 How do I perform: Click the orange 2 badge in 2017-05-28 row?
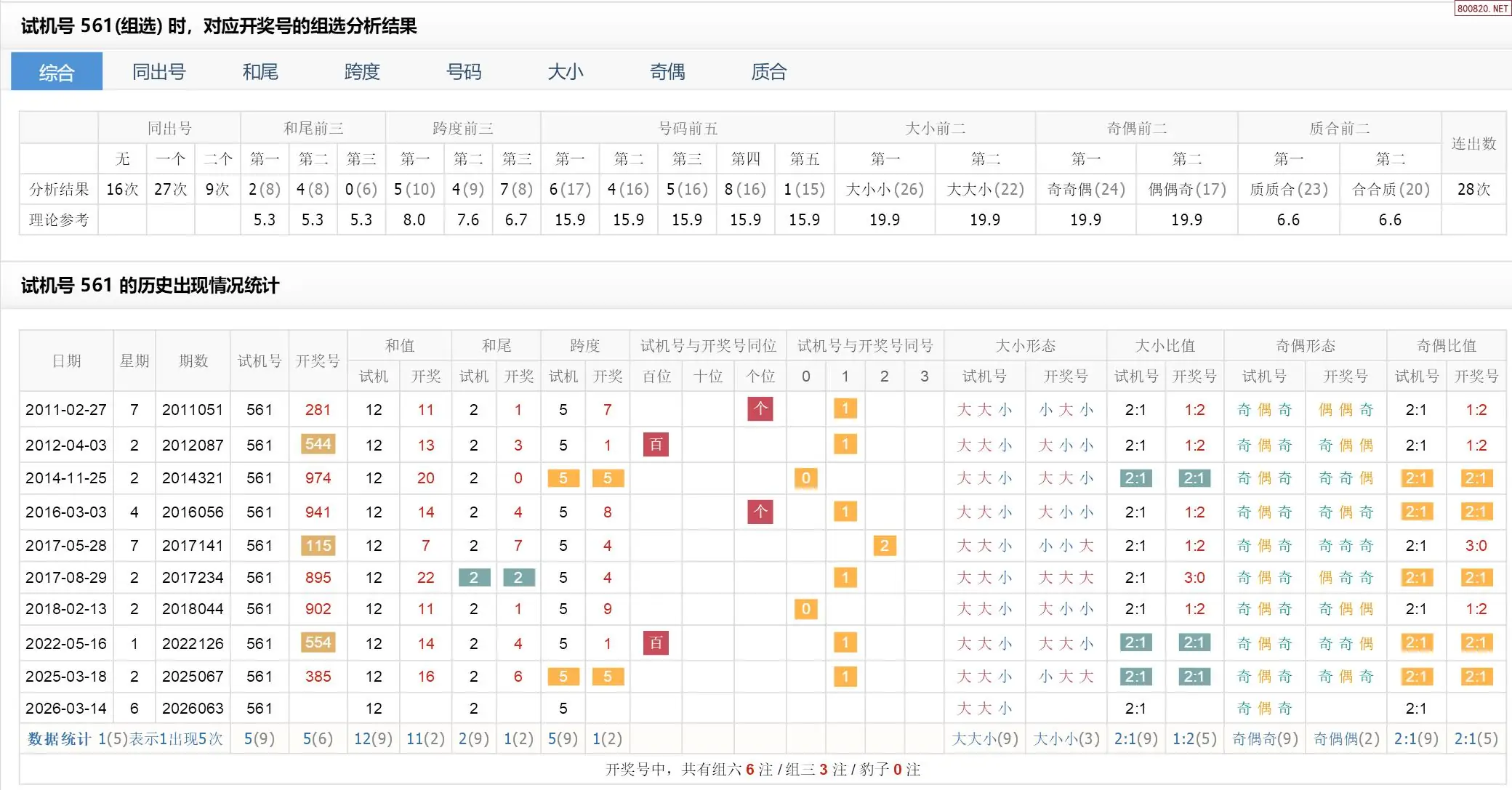884,546
